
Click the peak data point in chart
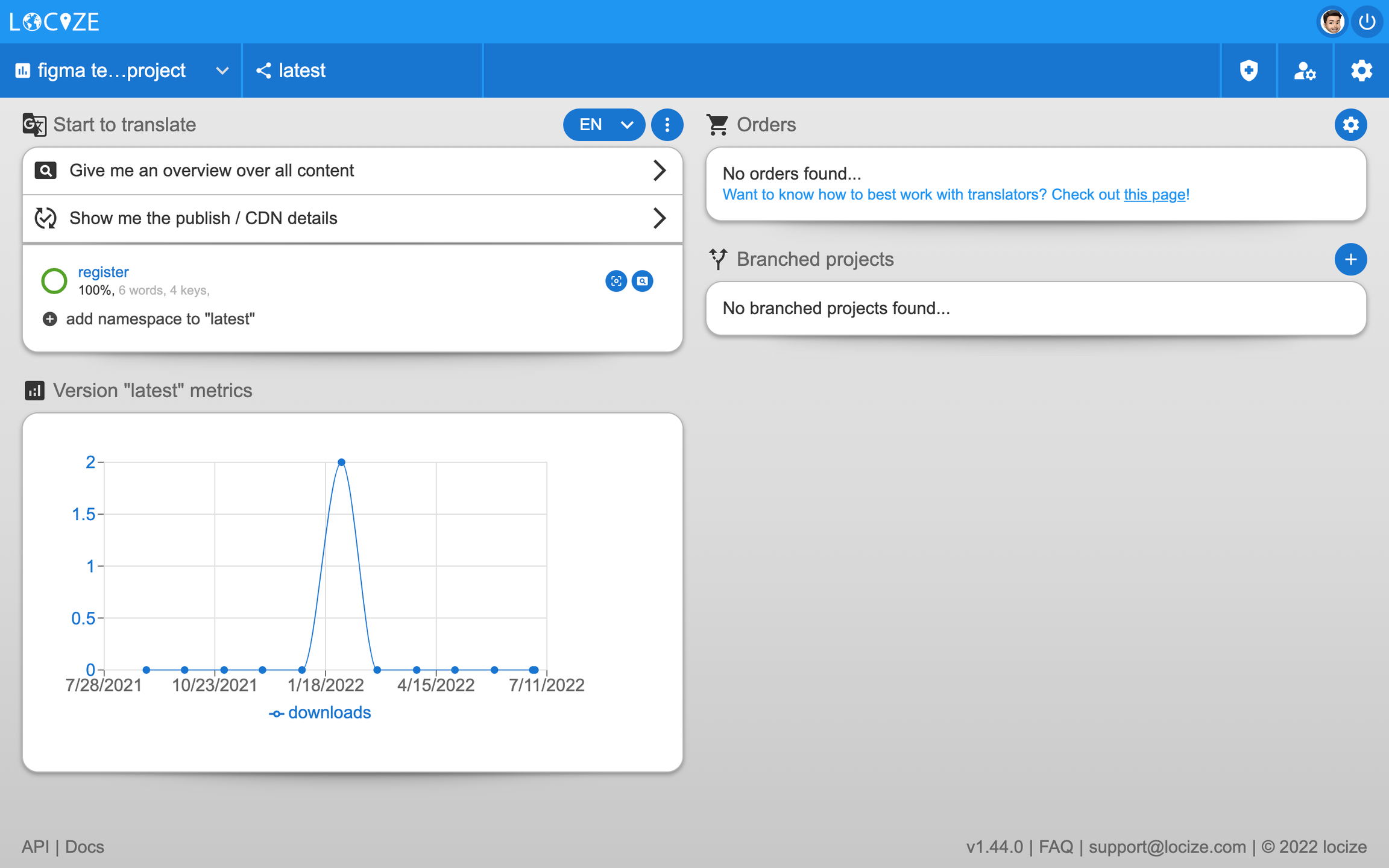(x=341, y=462)
